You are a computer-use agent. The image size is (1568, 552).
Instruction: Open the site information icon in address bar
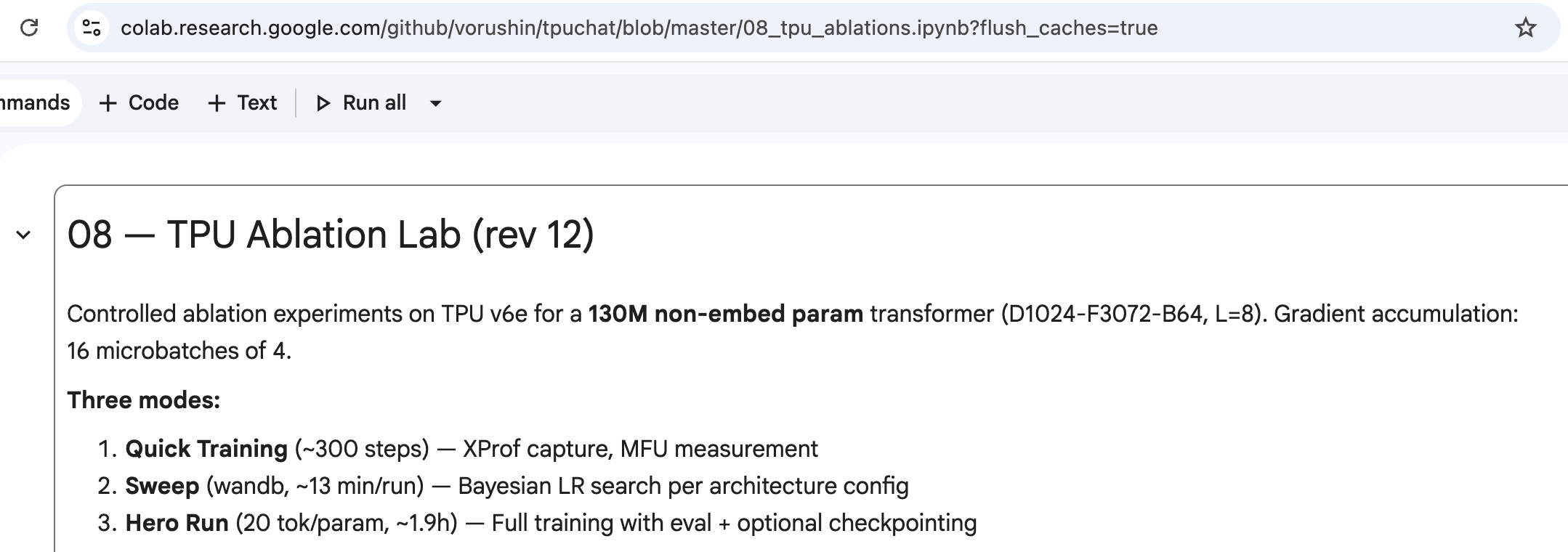tap(92, 28)
